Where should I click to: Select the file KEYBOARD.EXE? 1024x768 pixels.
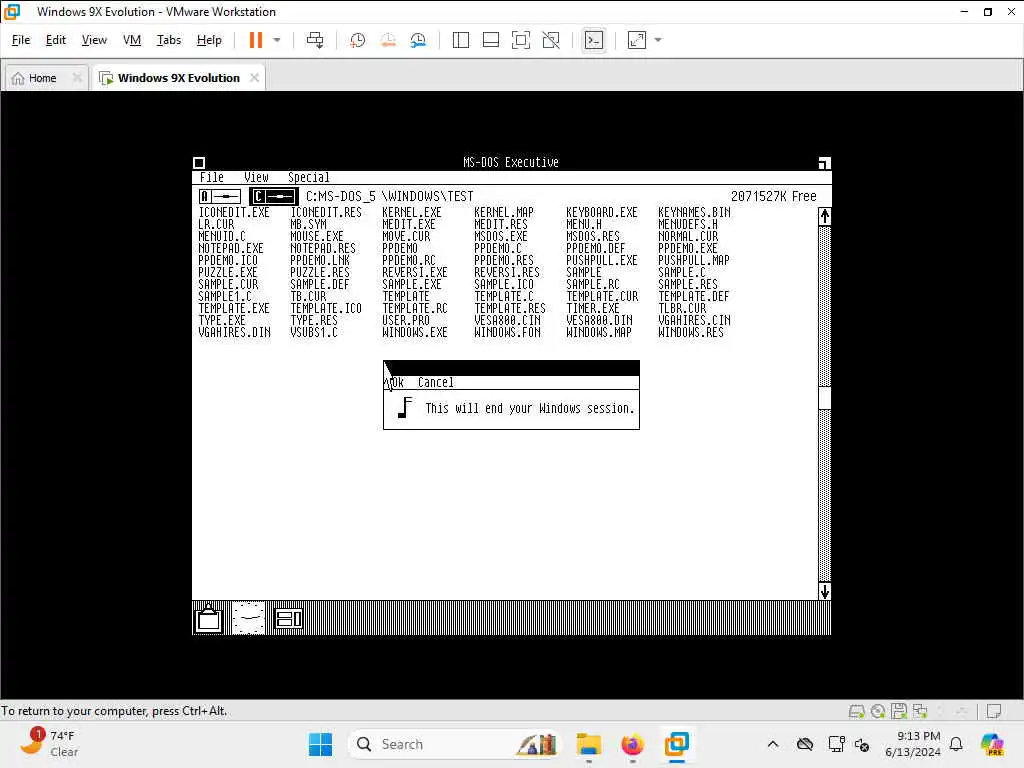[601, 212]
